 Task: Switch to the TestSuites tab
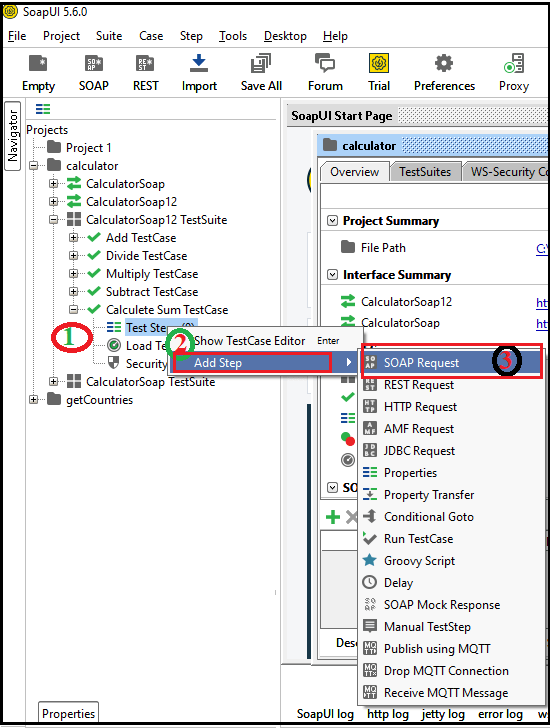click(425, 172)
